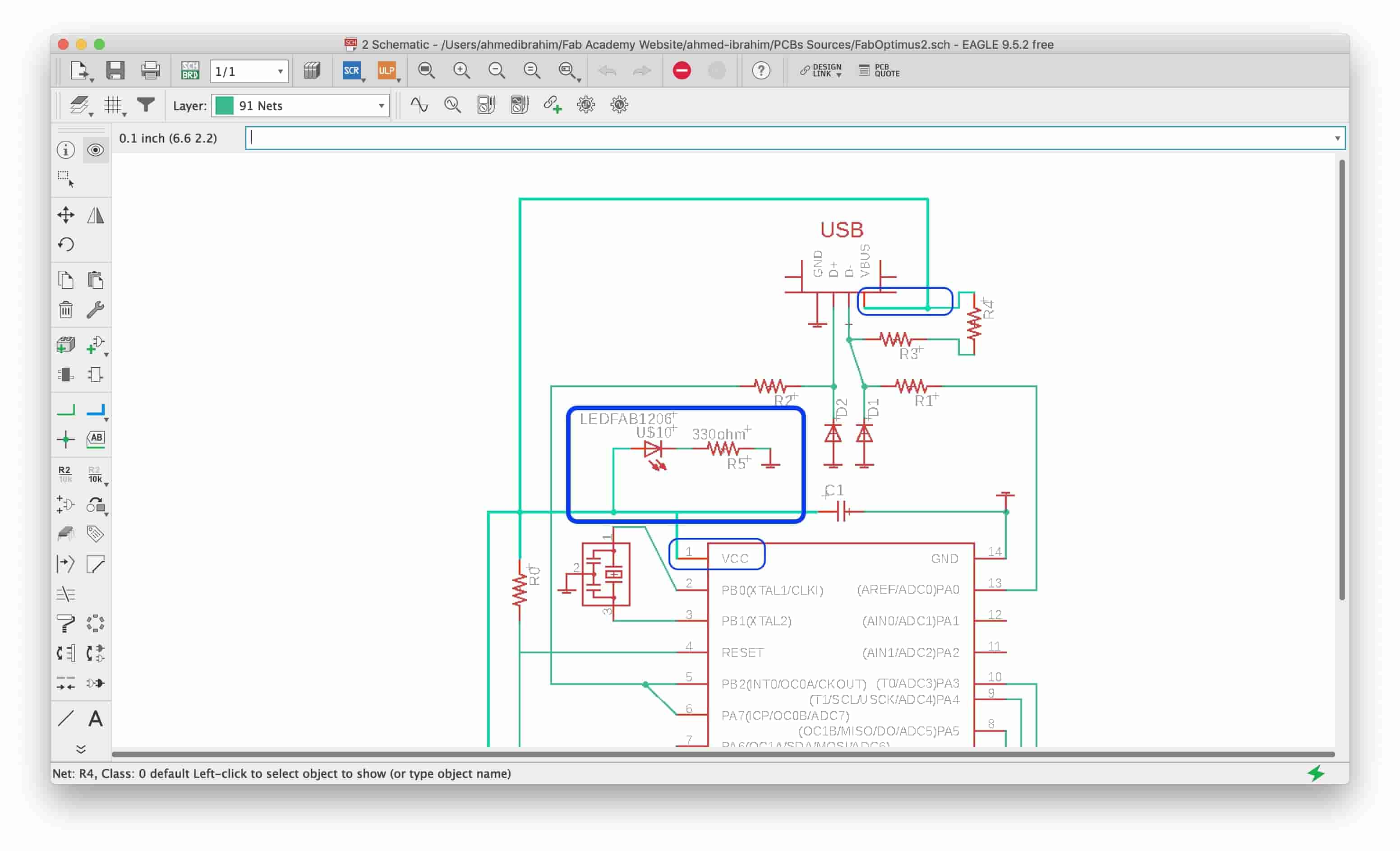This screenshot has height=851, width=1400.
Task: Click the red "USB" component label
Action: coord(842,230)
